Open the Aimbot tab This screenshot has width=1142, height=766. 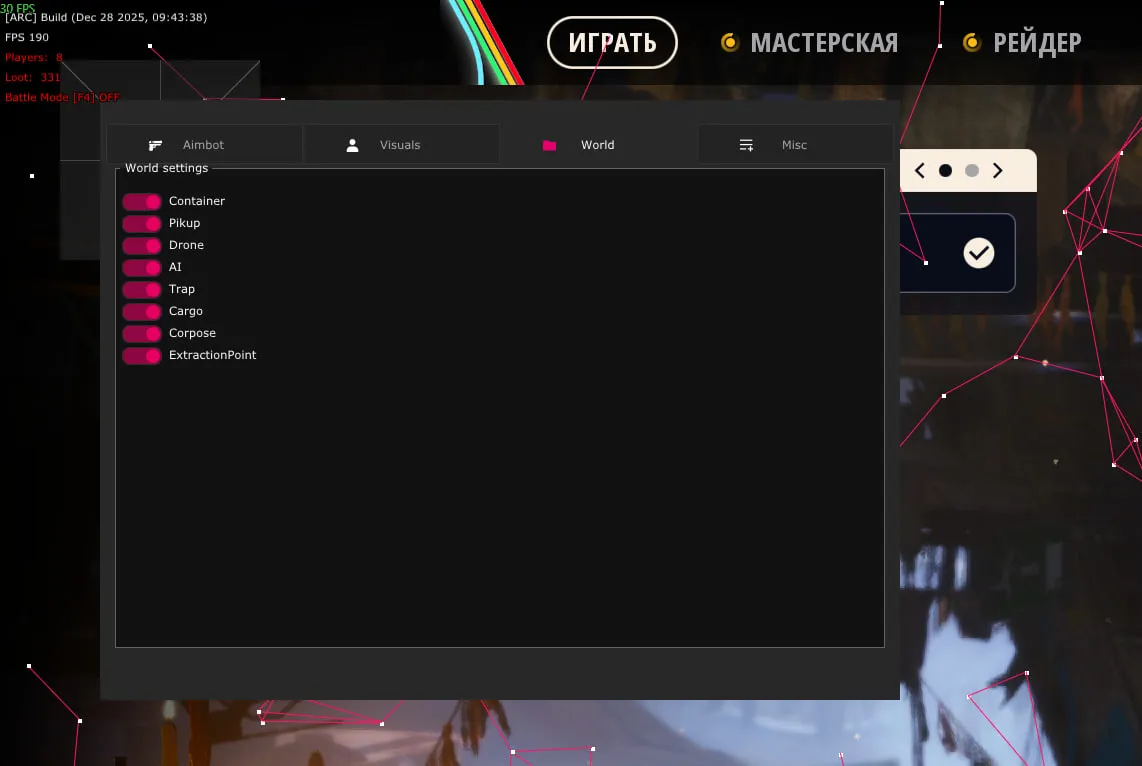pyautogui.click(x=204, y=144)
